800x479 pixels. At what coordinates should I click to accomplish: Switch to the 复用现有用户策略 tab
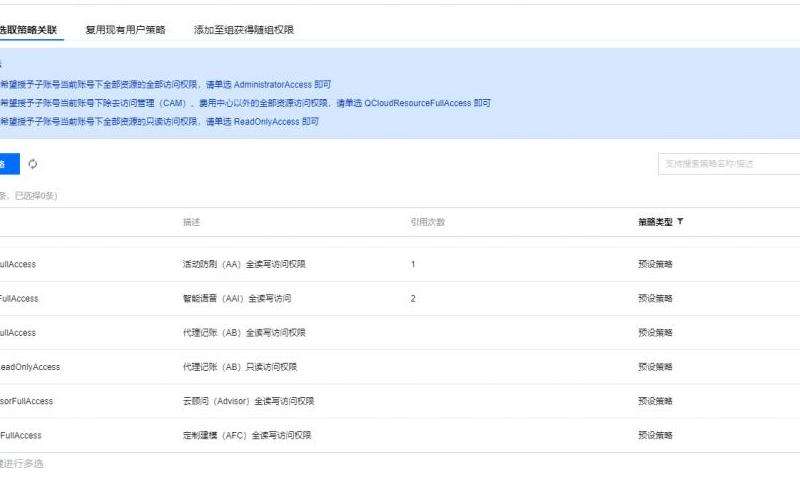click(x=127, y=30)
